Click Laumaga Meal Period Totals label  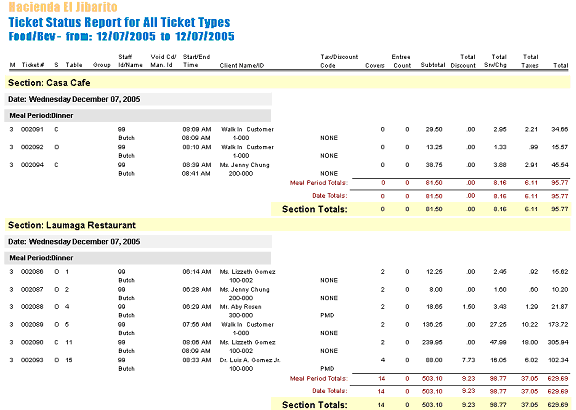pyautogui.click(x=318, y=378)
